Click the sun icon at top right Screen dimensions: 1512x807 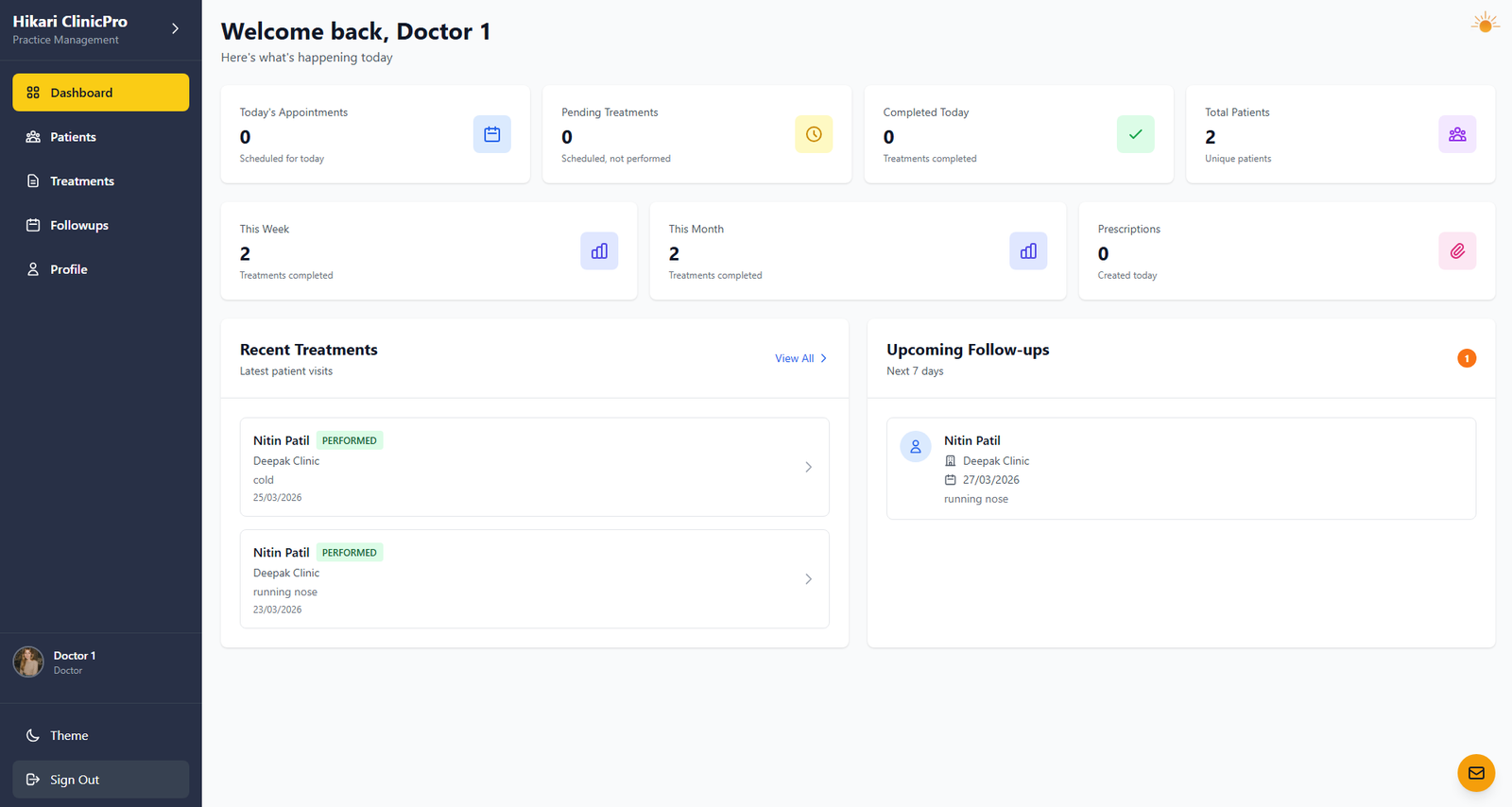1485,24
